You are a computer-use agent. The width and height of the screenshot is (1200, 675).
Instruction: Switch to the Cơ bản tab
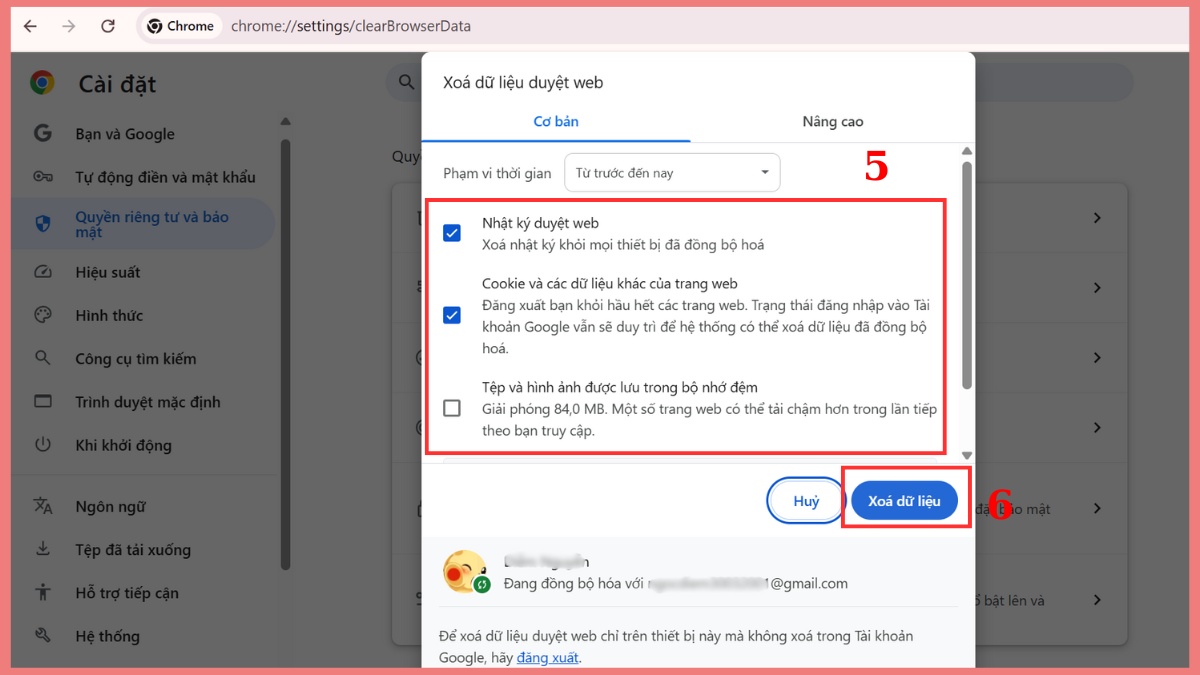pyautogui.click(x=556, y=122)
